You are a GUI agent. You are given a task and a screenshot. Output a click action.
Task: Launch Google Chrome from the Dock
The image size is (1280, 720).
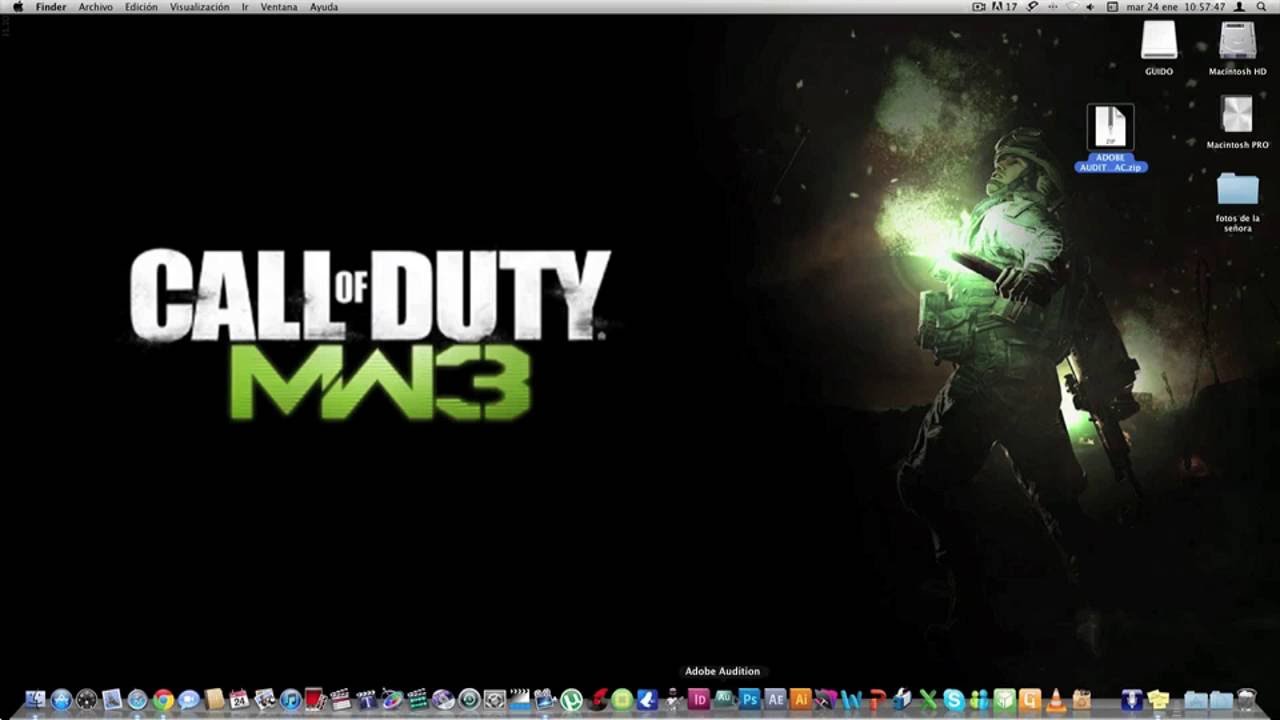pos(163,699)
